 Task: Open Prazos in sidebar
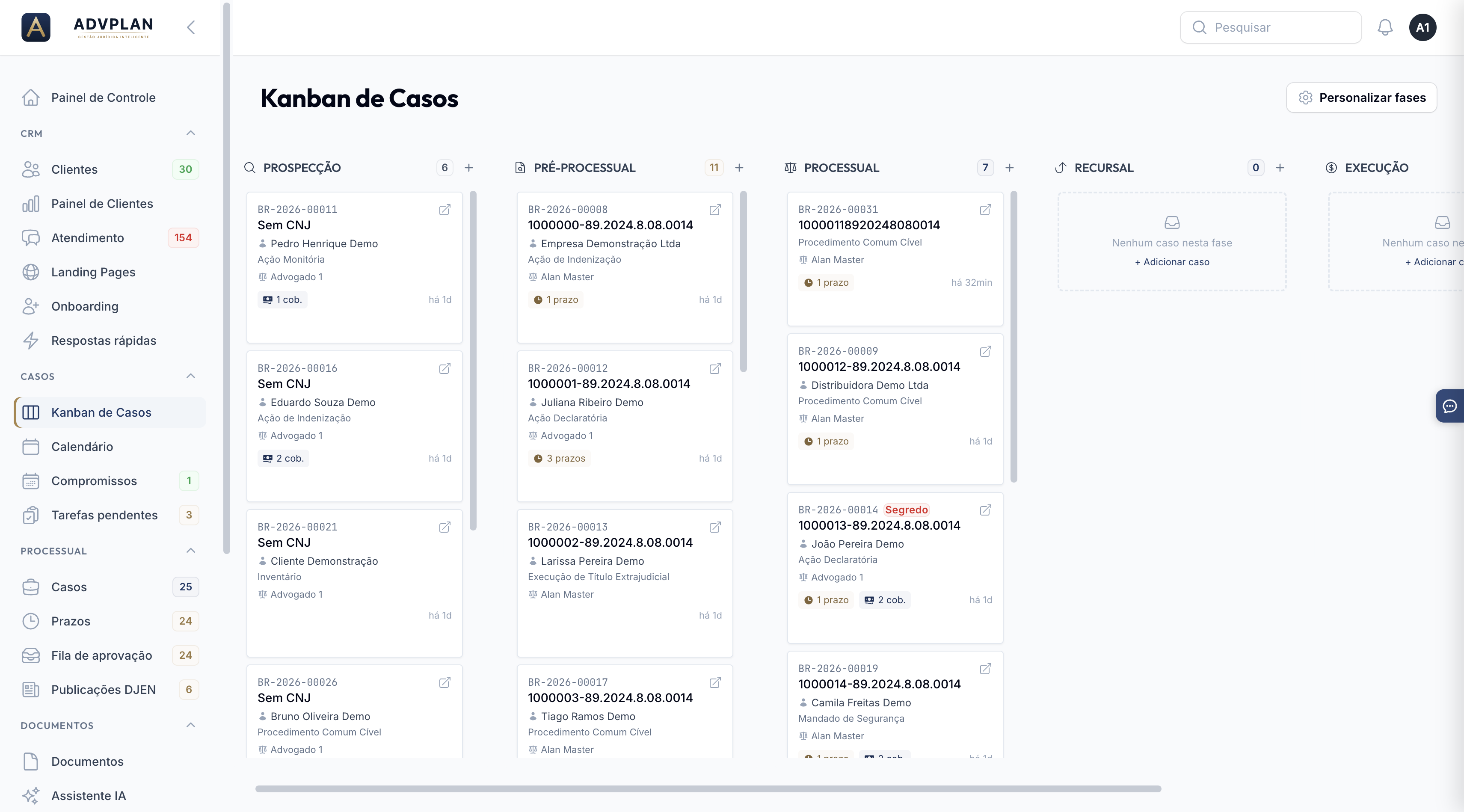coord(110,621)
